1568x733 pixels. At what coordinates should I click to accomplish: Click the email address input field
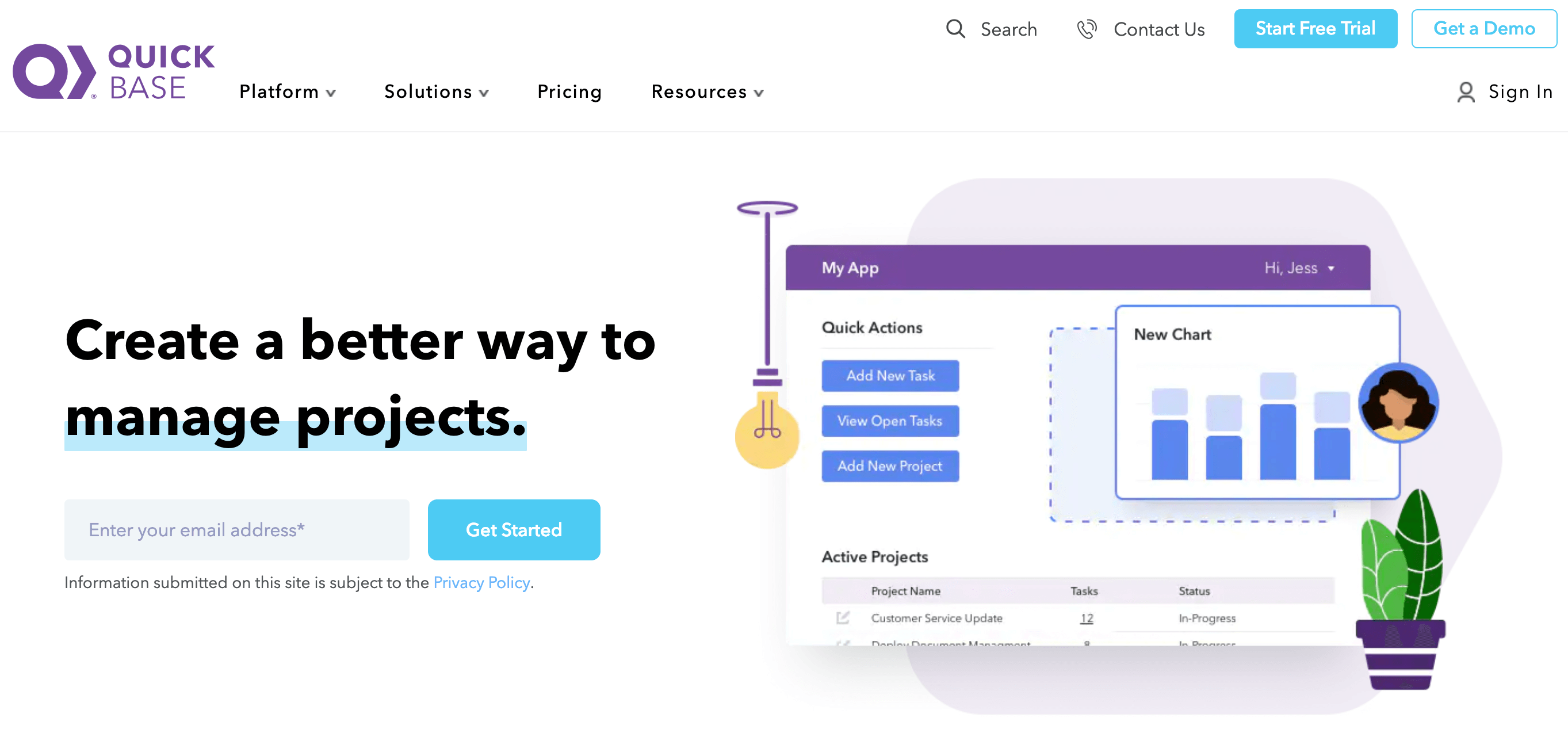[237, 530]
